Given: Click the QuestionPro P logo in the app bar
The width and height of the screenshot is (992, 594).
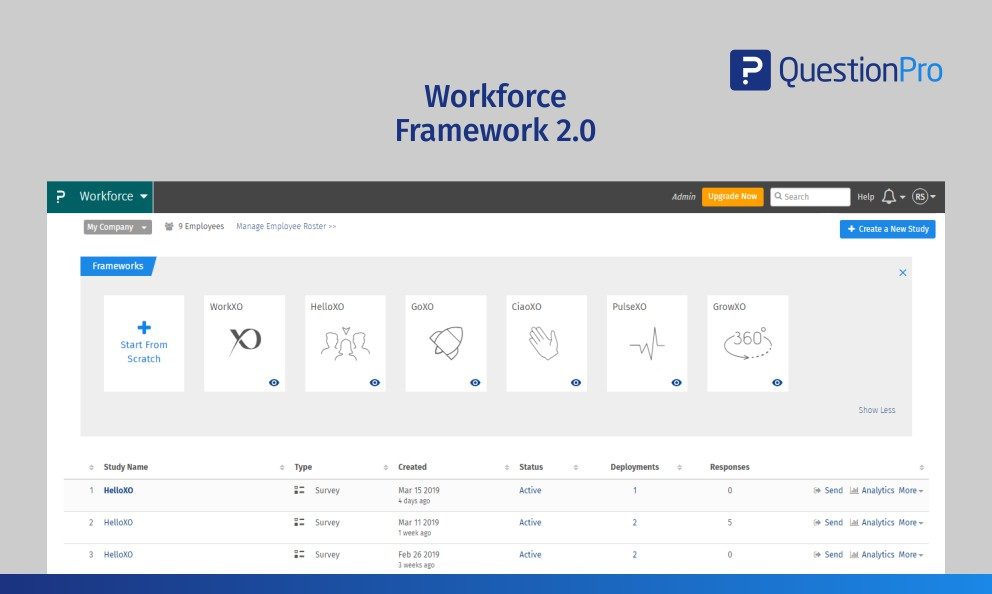Looking at the screenshot, I should 61,197.
